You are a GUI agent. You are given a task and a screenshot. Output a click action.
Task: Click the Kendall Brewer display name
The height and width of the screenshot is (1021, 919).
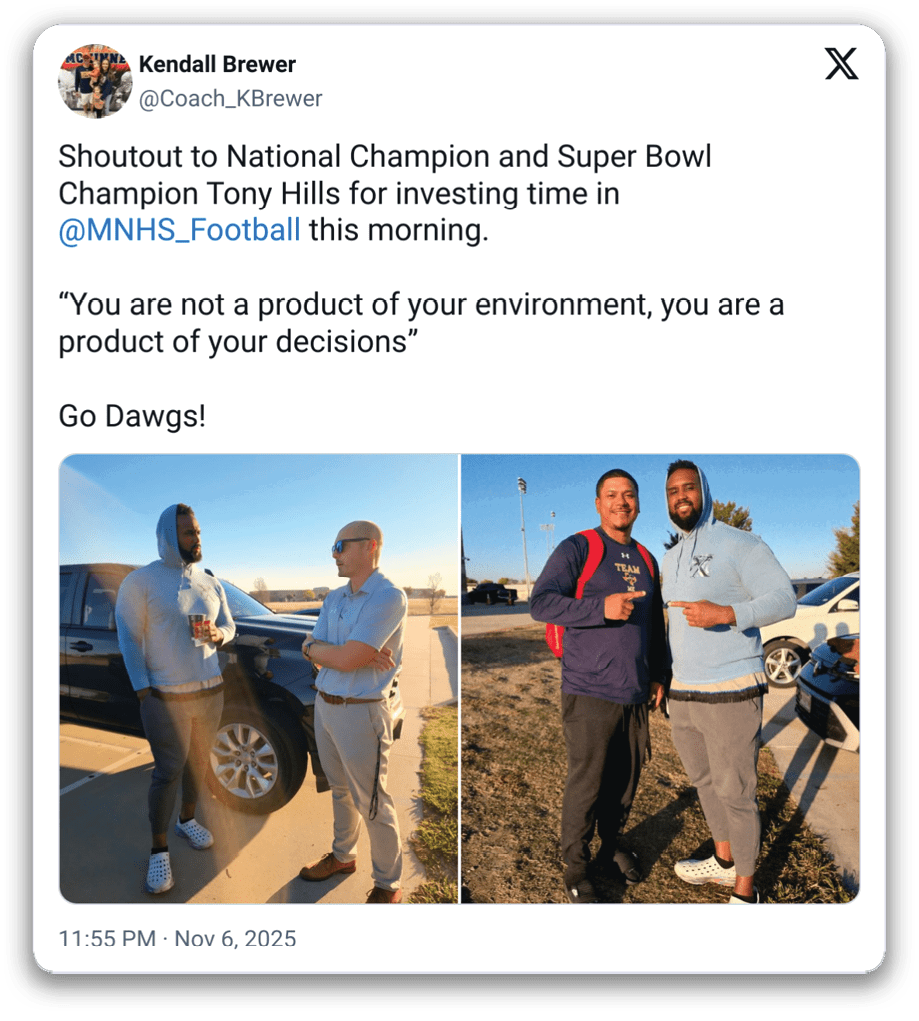[217, 64]
